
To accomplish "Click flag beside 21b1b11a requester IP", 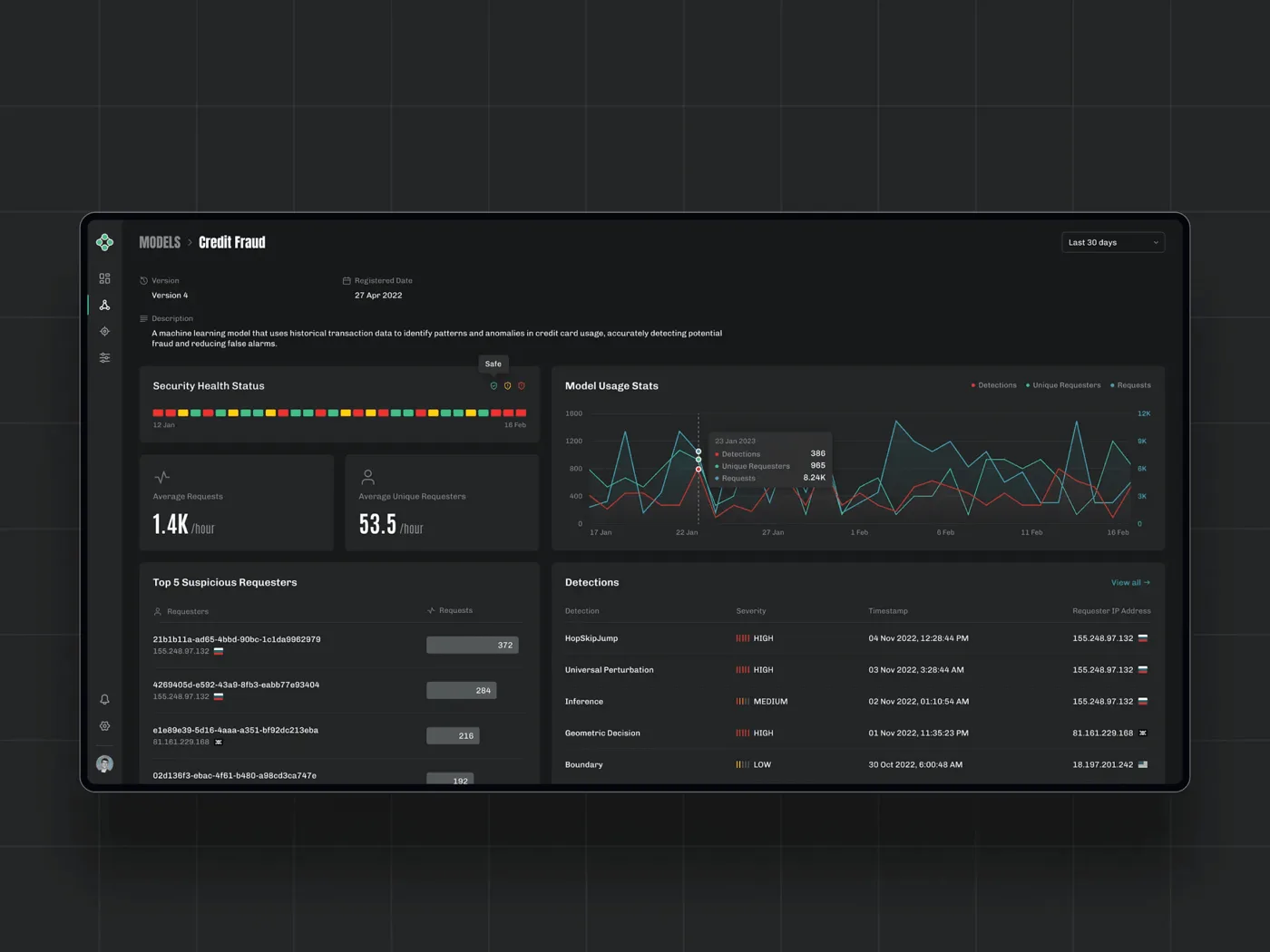I will pyautogui.click(x=219, y=651).
